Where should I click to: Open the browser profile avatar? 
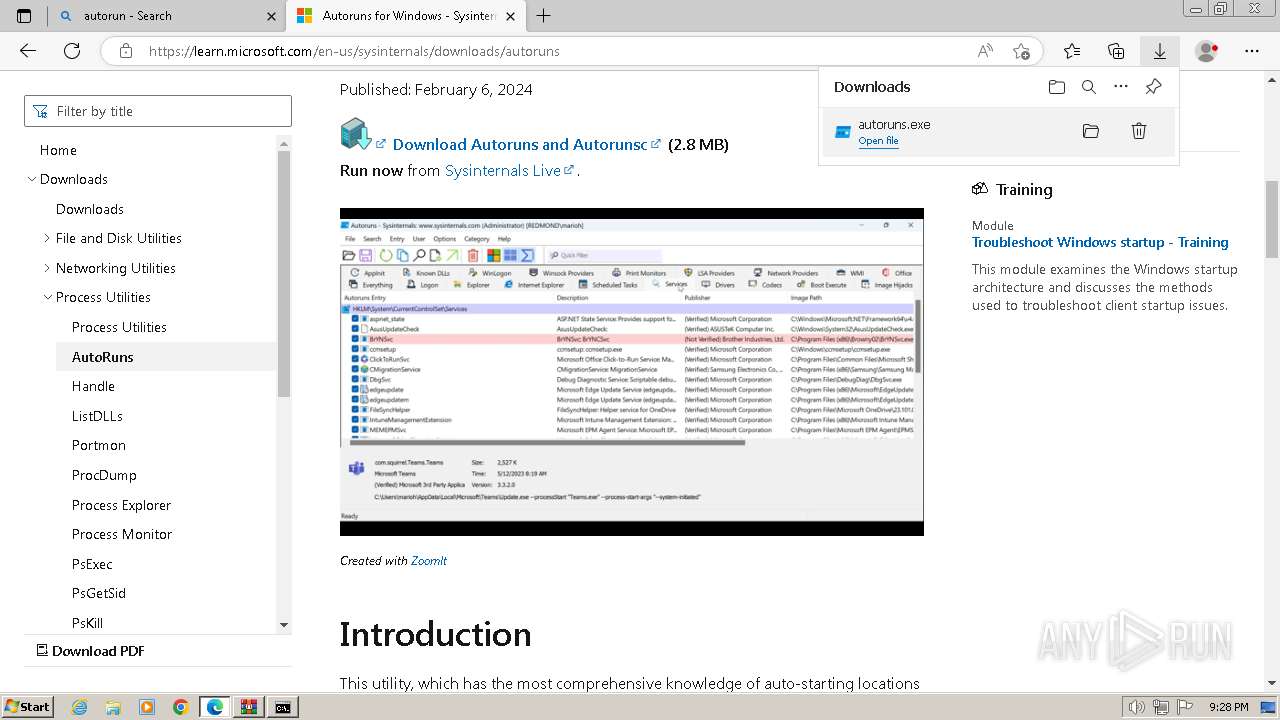coord(1207,51)
